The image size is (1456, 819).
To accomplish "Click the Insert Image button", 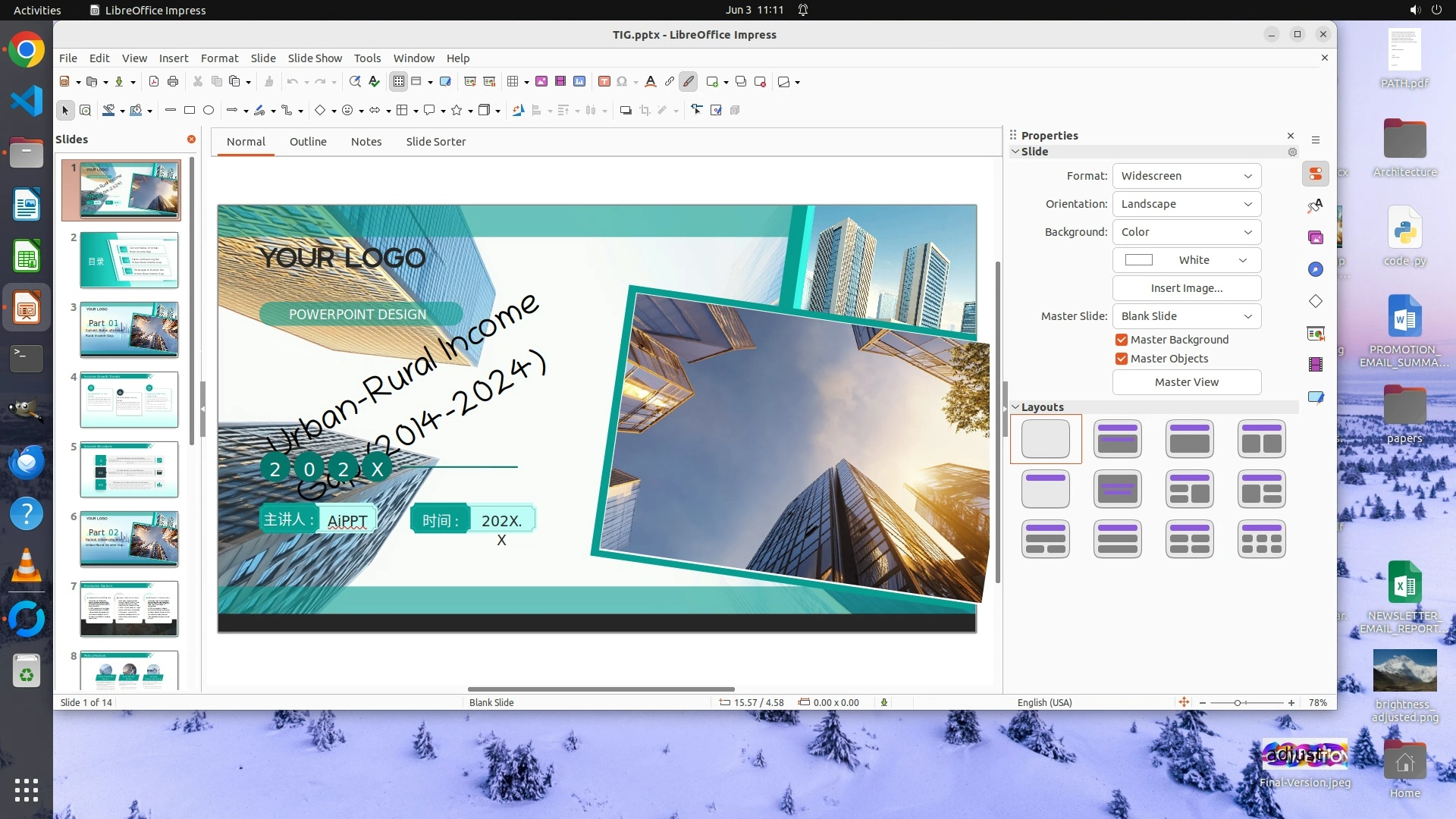I will click(x=1186, y=288).
